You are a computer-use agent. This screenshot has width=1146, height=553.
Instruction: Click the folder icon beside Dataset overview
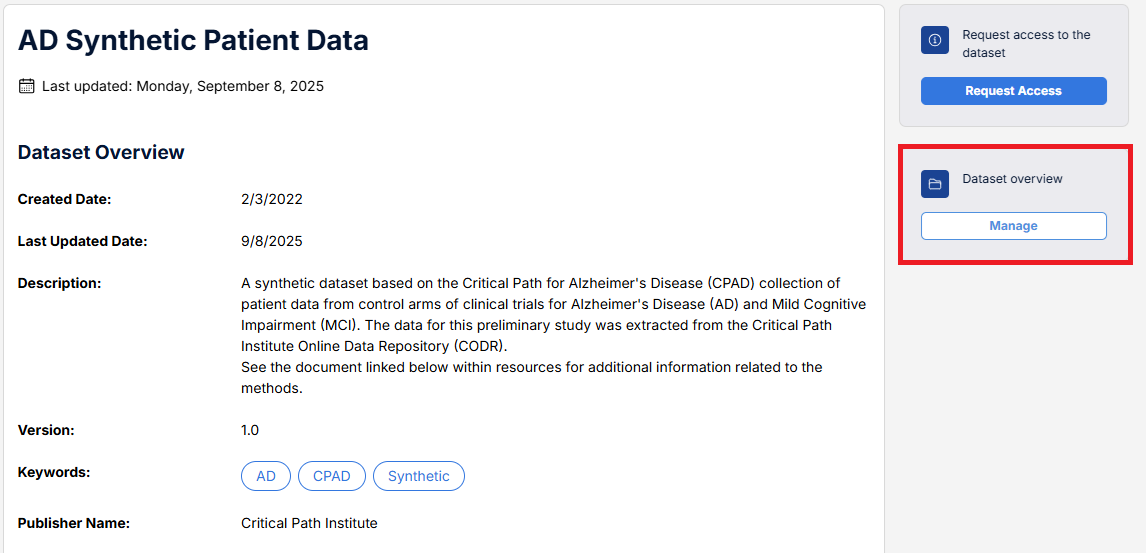click(x=935, y=184)
